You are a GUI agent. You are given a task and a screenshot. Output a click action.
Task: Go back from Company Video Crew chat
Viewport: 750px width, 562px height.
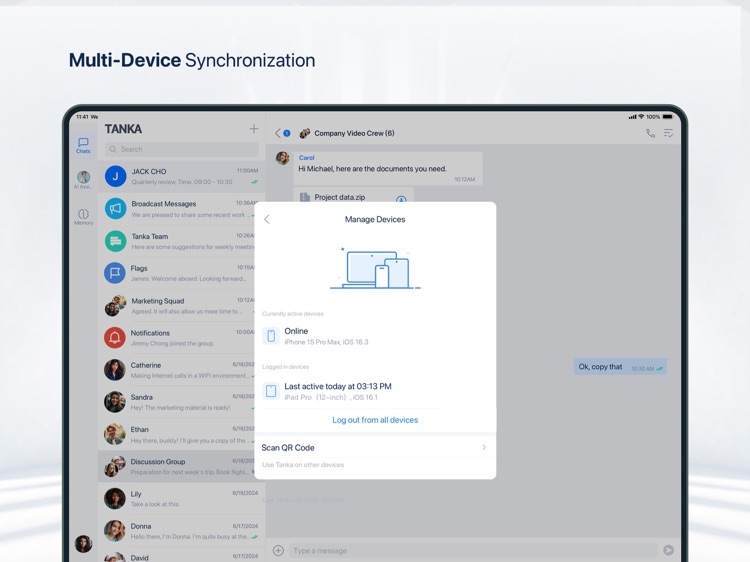(x=278, y=133)
